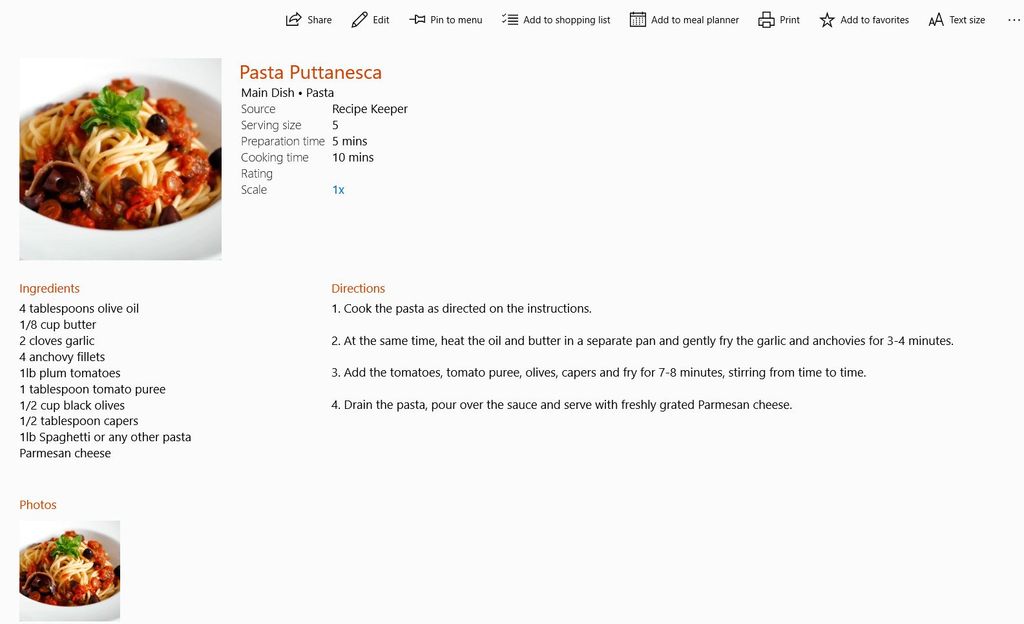Select the Directions heading

358,288
